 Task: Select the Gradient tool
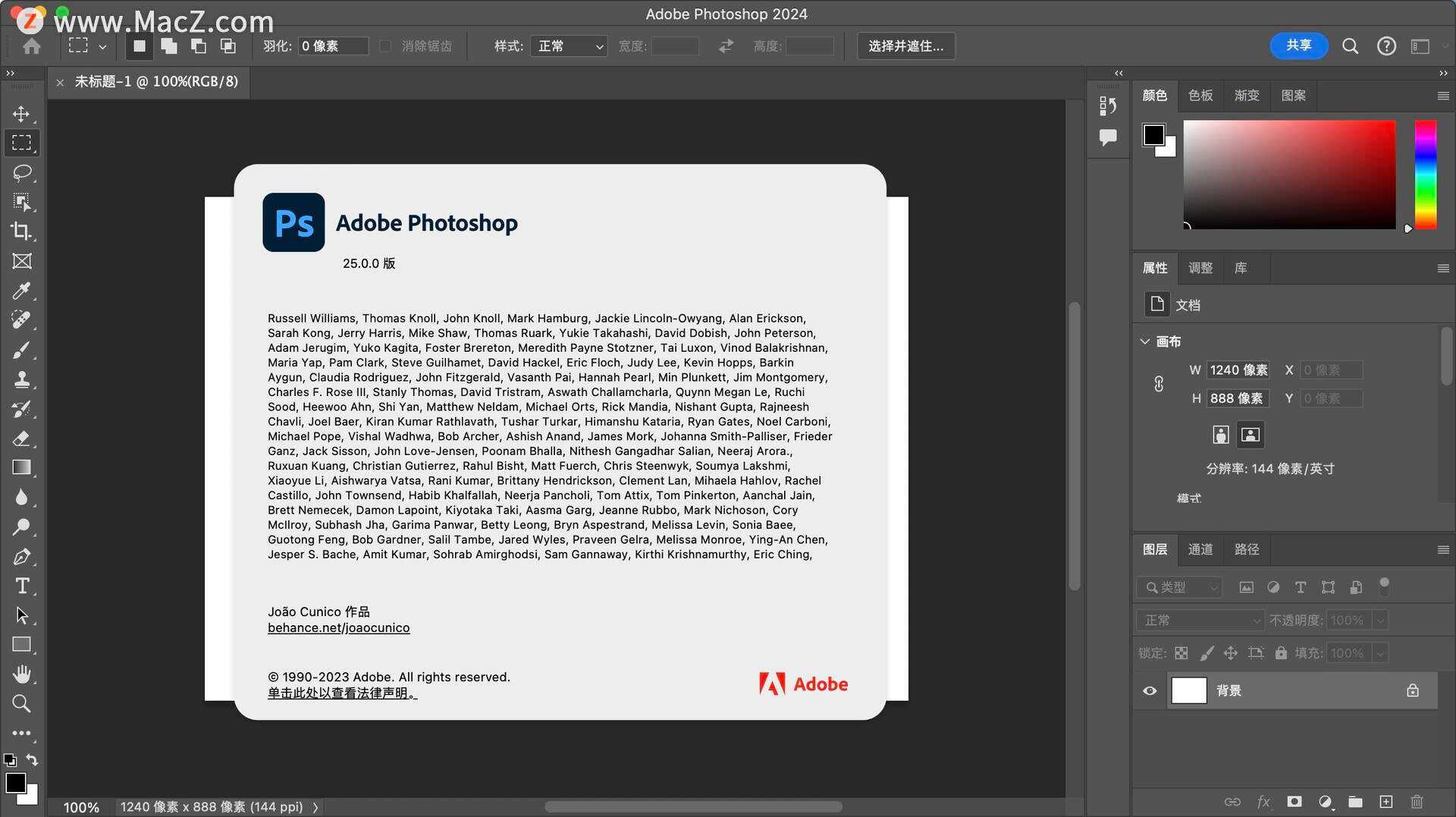(21, 467)
